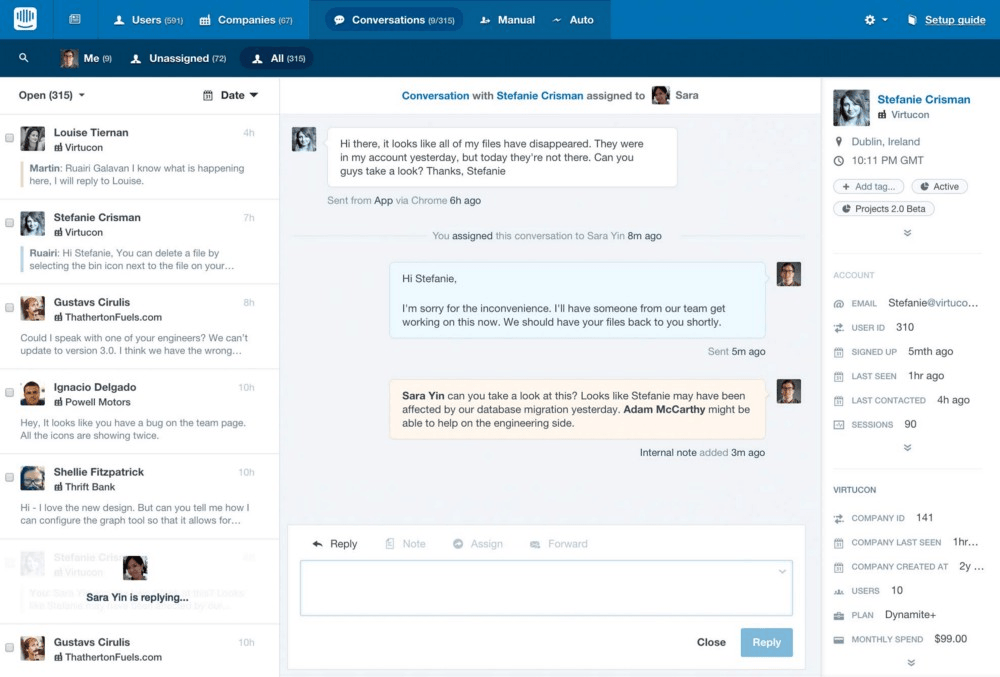Check Stefanie Crisman conversation checkbox
This screenshot has height=677, width=1000.
click(10, 222)
